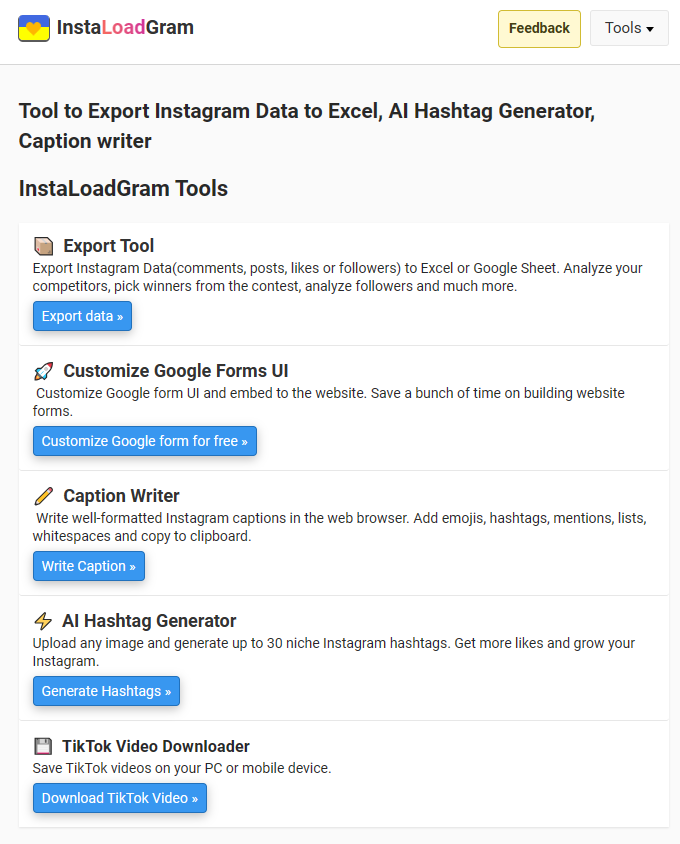680x844 pixels.
Task: Click the pencil icon beside Caption Writer
Action: click(43, 496)
